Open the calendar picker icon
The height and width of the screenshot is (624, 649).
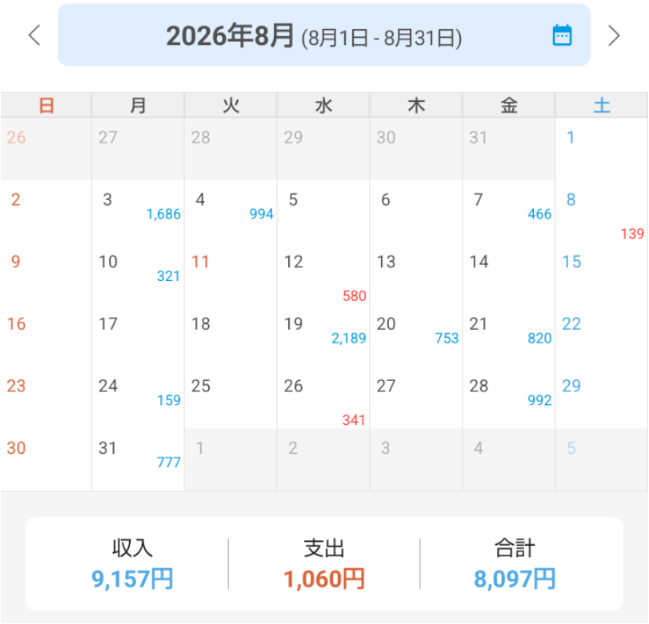[562, 35]
